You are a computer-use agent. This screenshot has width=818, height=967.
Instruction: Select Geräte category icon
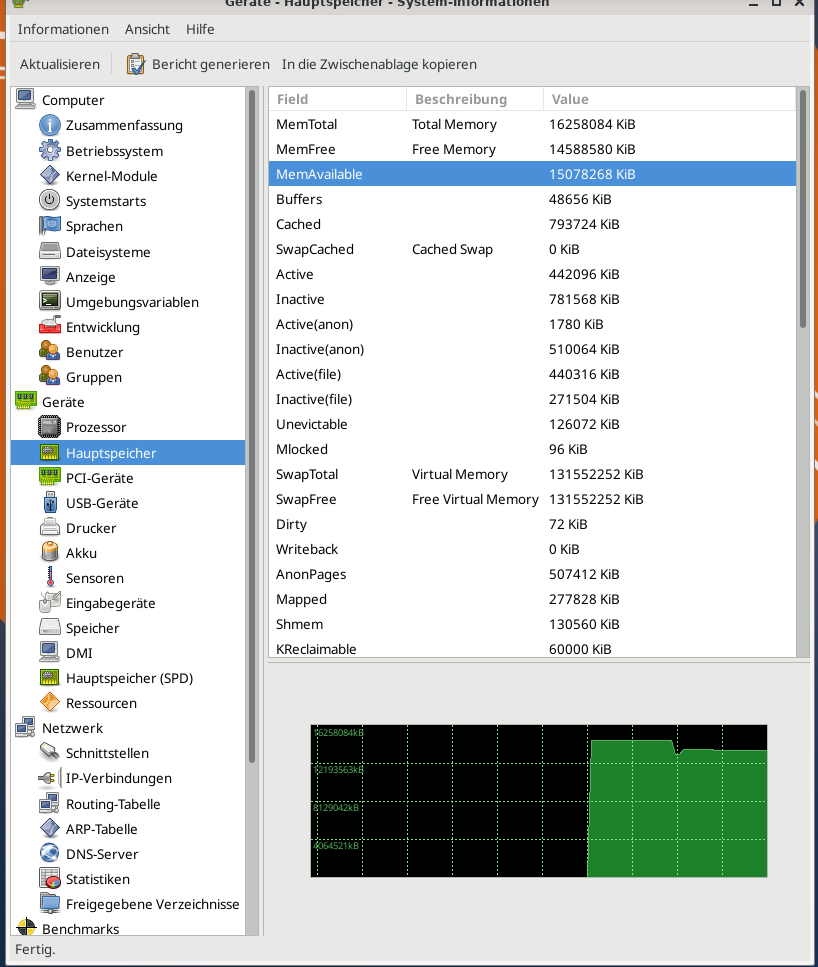pyautogui.click(x=25, y=401)
